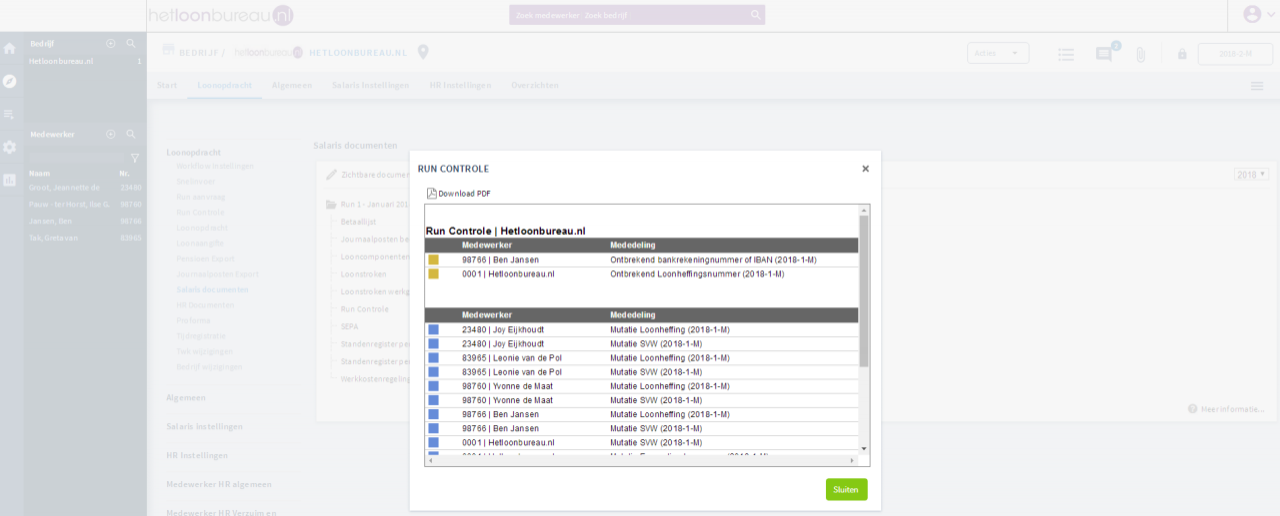
Task: Switch to the Salaris Instellingen tab
Action: [371, 85]
